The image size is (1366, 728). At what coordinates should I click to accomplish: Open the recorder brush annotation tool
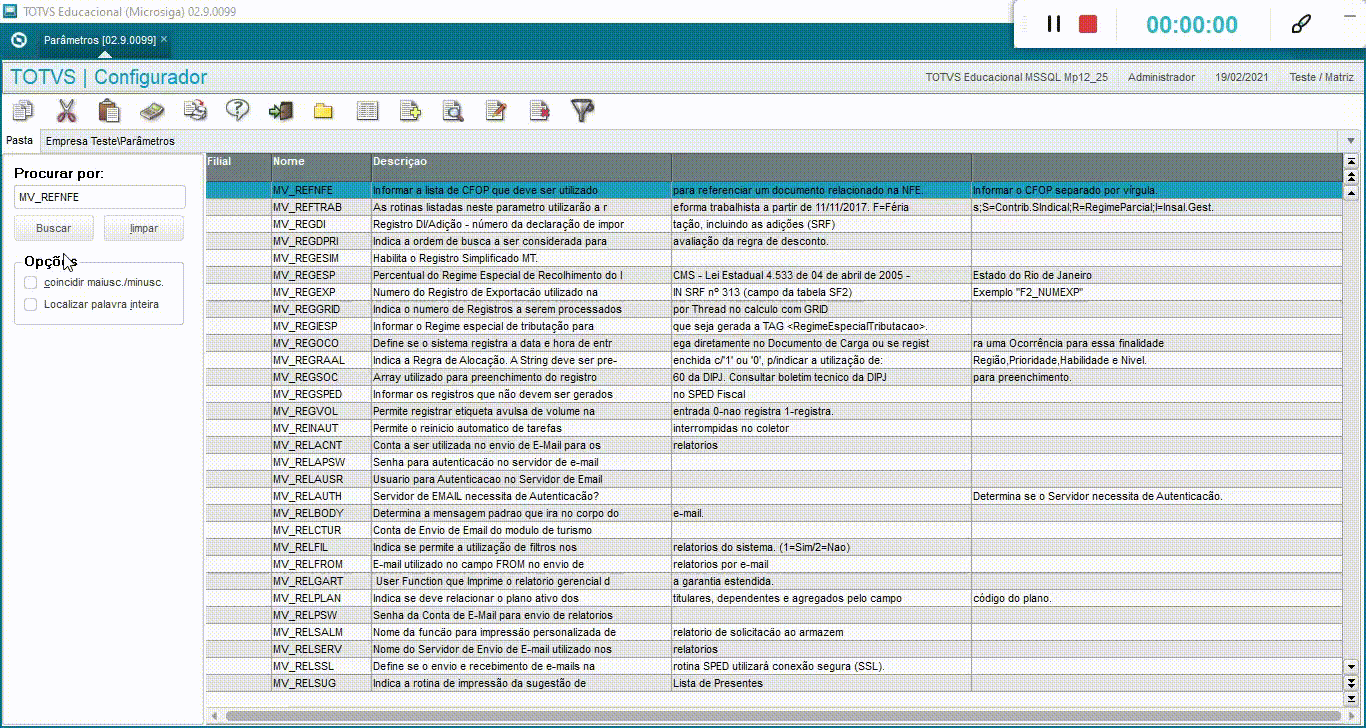pos(1301,24)
